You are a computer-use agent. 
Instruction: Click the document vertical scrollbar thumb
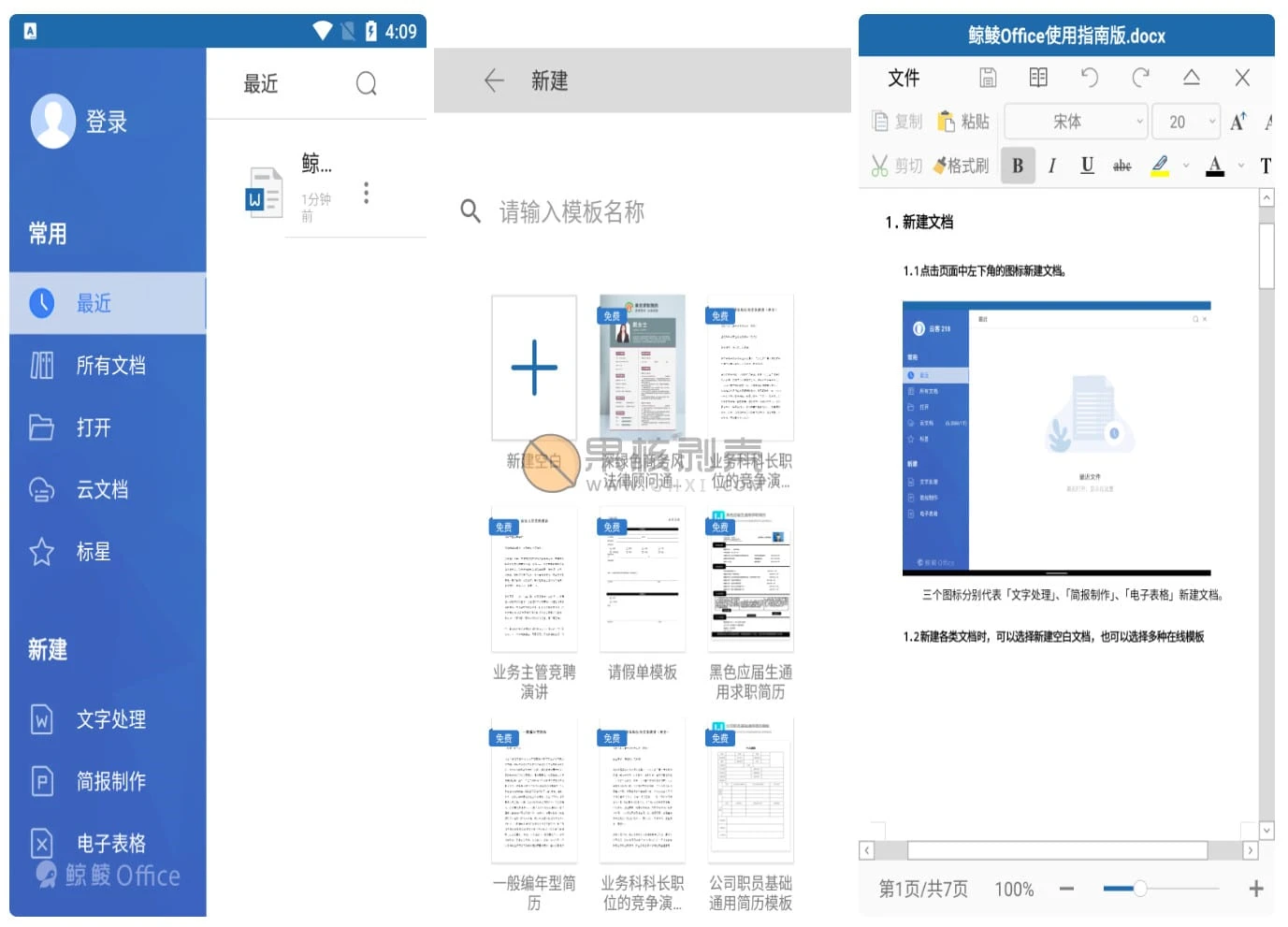pos(1266,255)
